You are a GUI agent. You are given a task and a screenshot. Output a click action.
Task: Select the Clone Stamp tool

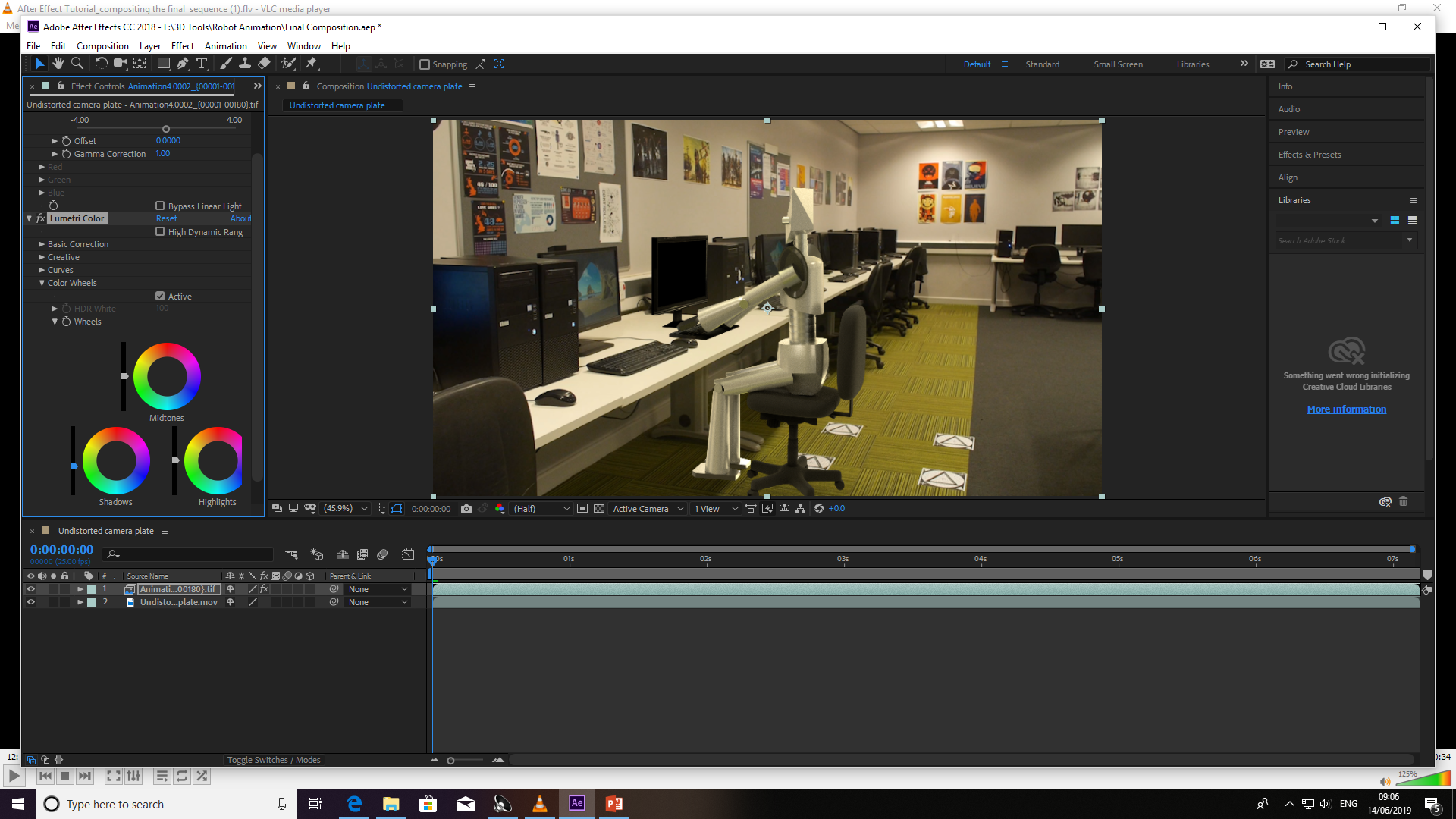[245, 64]
